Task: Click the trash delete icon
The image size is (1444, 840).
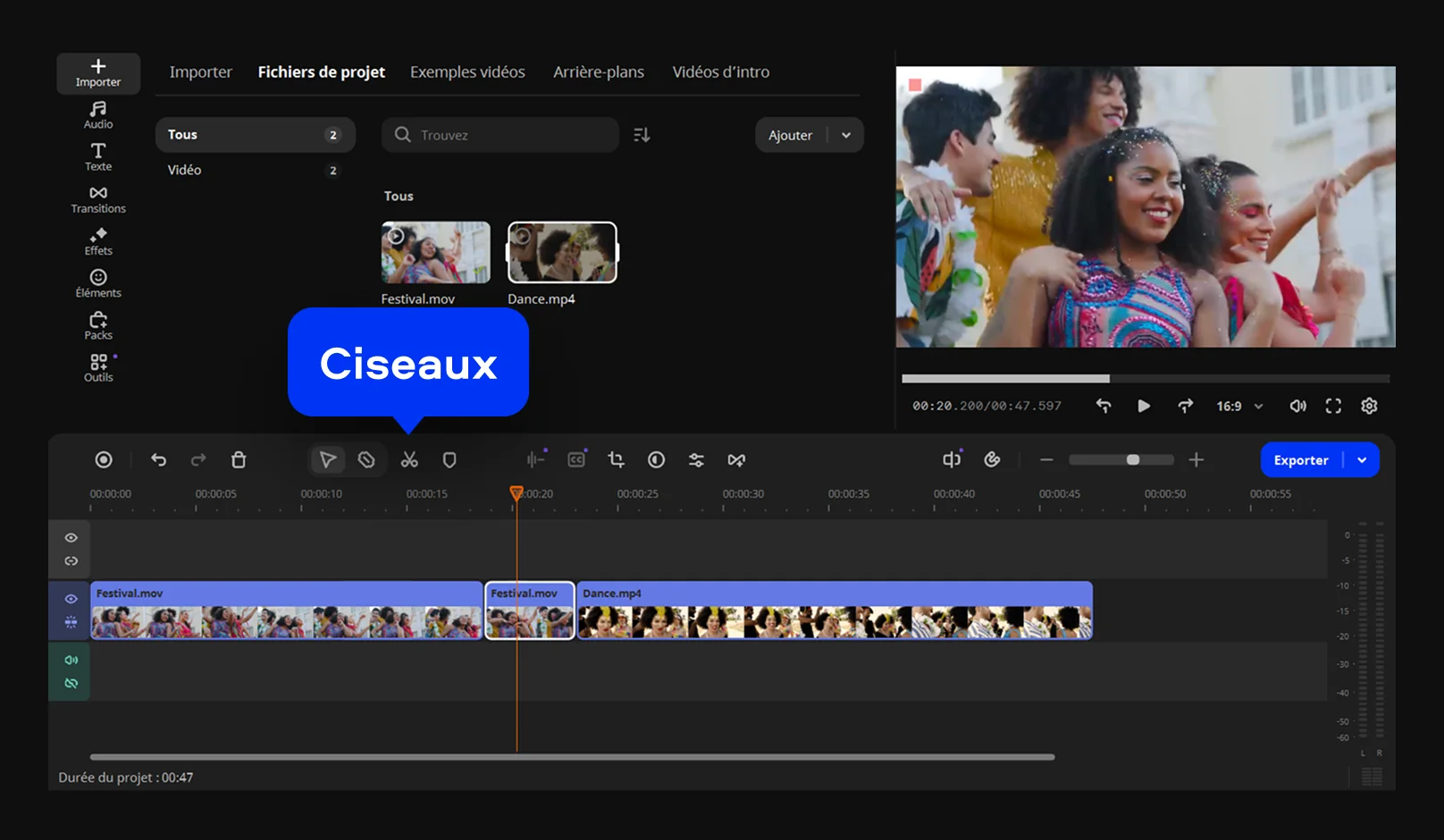Action: coord(239,460)
